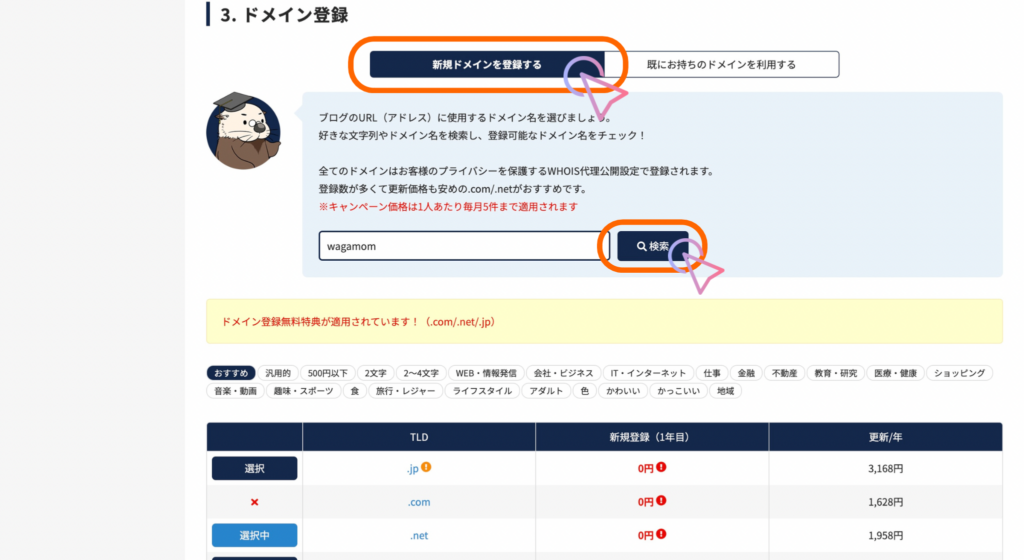
Task: Click the domain name input field with wagamom
Action: tap(457, 246)
